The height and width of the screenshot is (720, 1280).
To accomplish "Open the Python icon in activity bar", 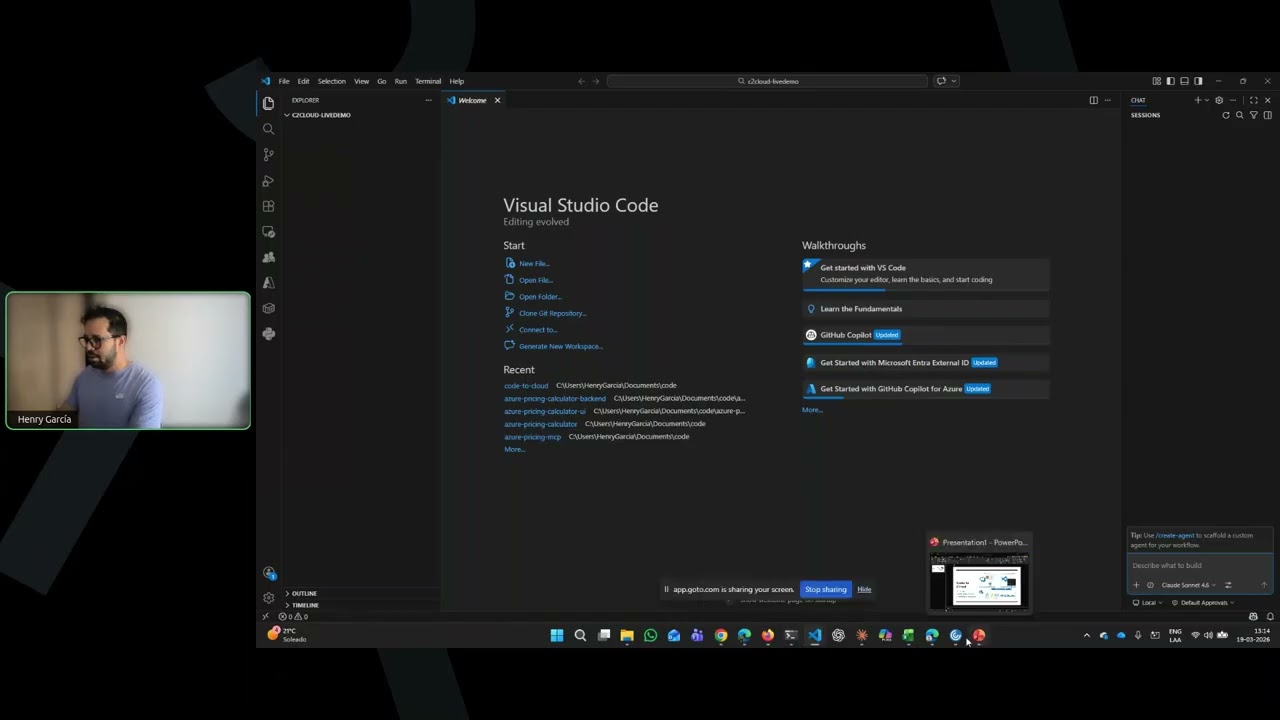I will click(268, 334).
